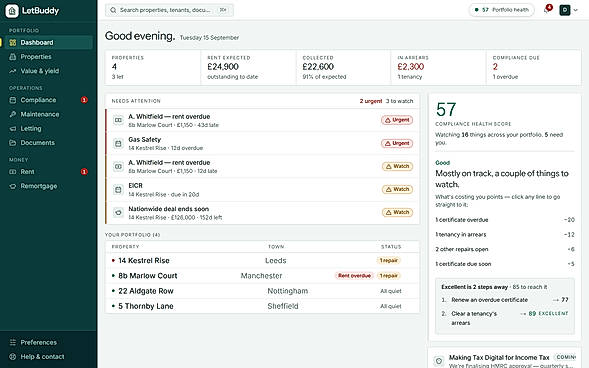Screen dimensions: 589x368
Task: Focus the search properties input field
Action: 169,10
